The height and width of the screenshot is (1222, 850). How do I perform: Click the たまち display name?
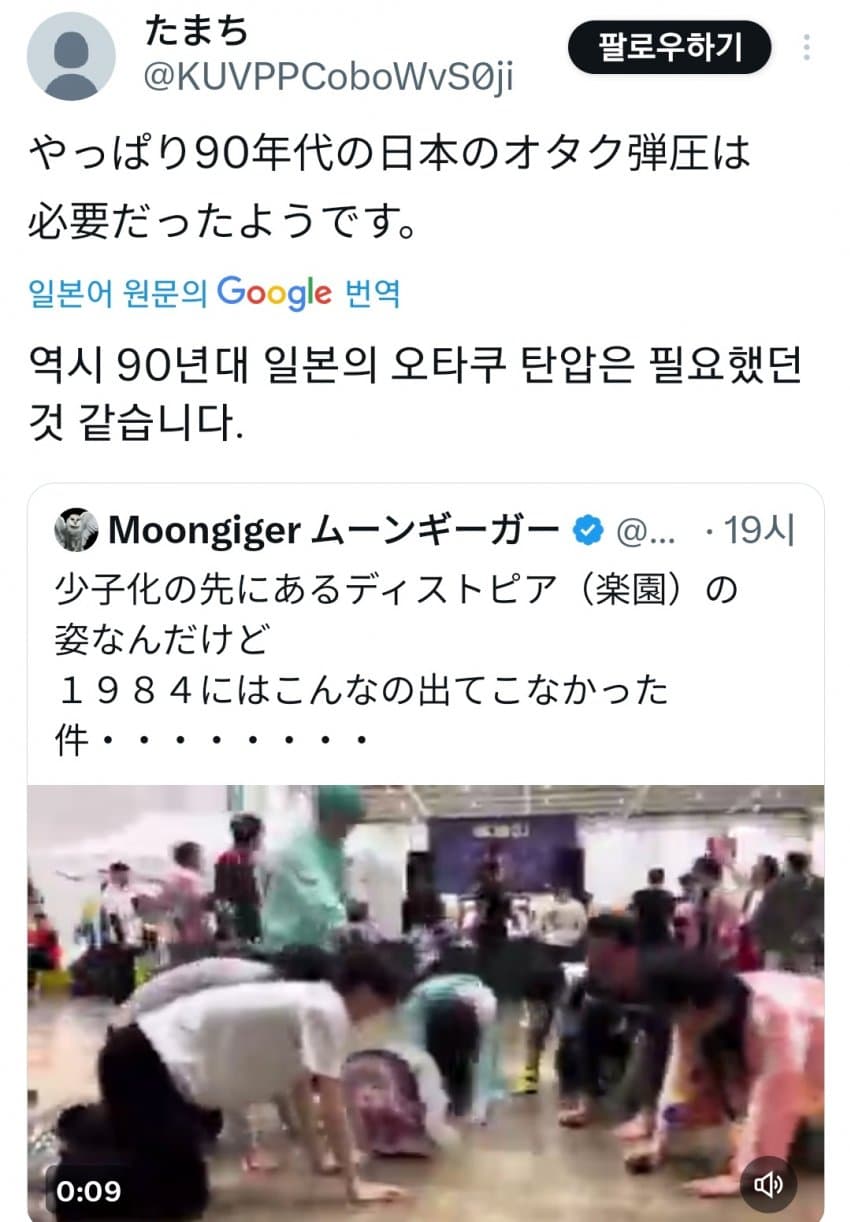197,31
